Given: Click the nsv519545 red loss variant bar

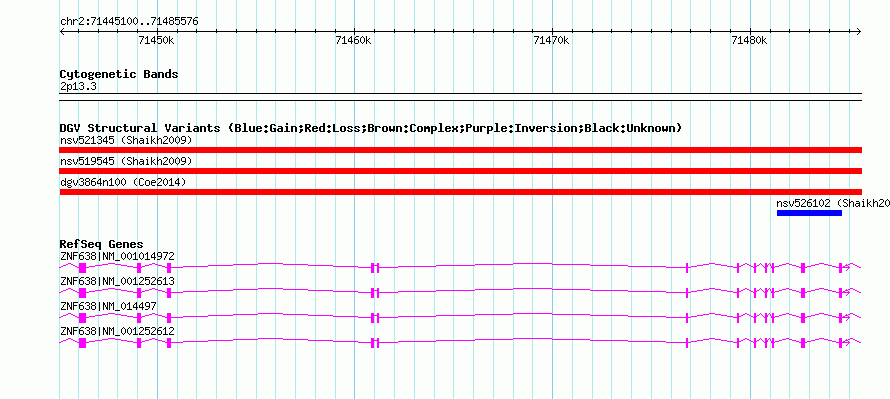Looking at the screenshot, I should [x=460, y=171].
